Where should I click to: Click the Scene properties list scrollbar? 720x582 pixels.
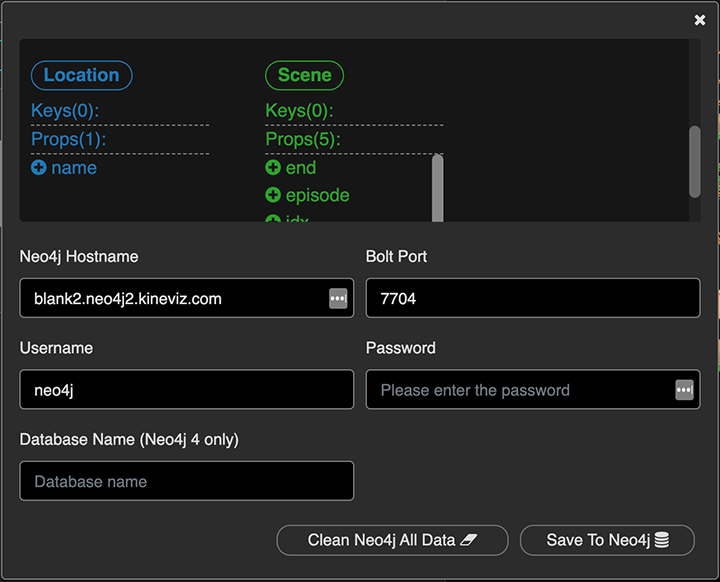437,188
